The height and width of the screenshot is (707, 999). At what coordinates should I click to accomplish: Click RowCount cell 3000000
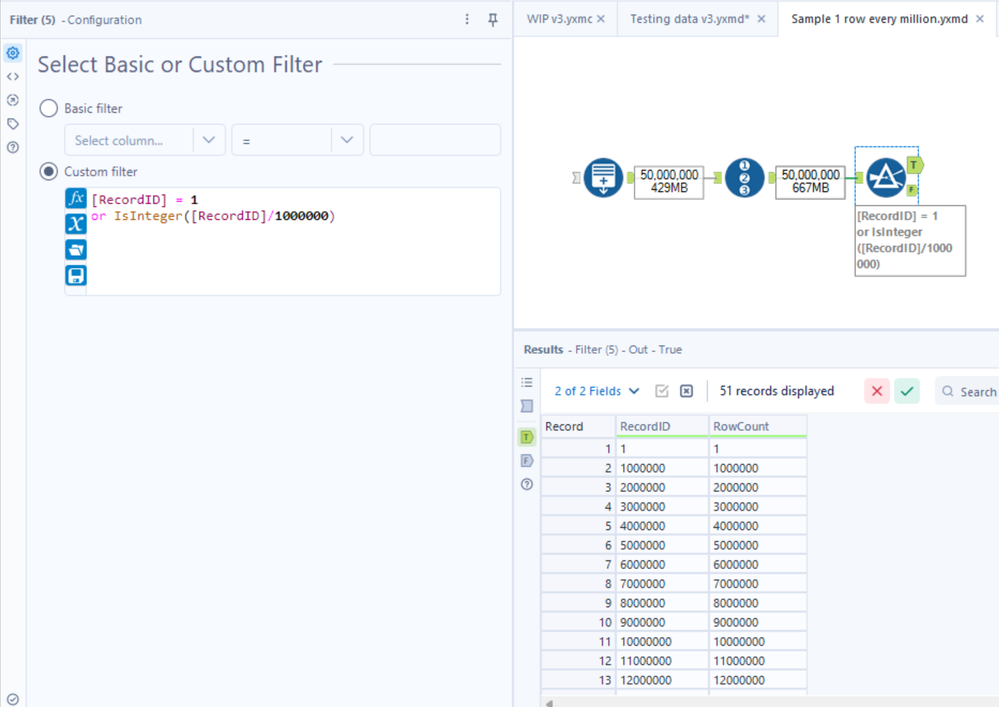tap(758, 506)
